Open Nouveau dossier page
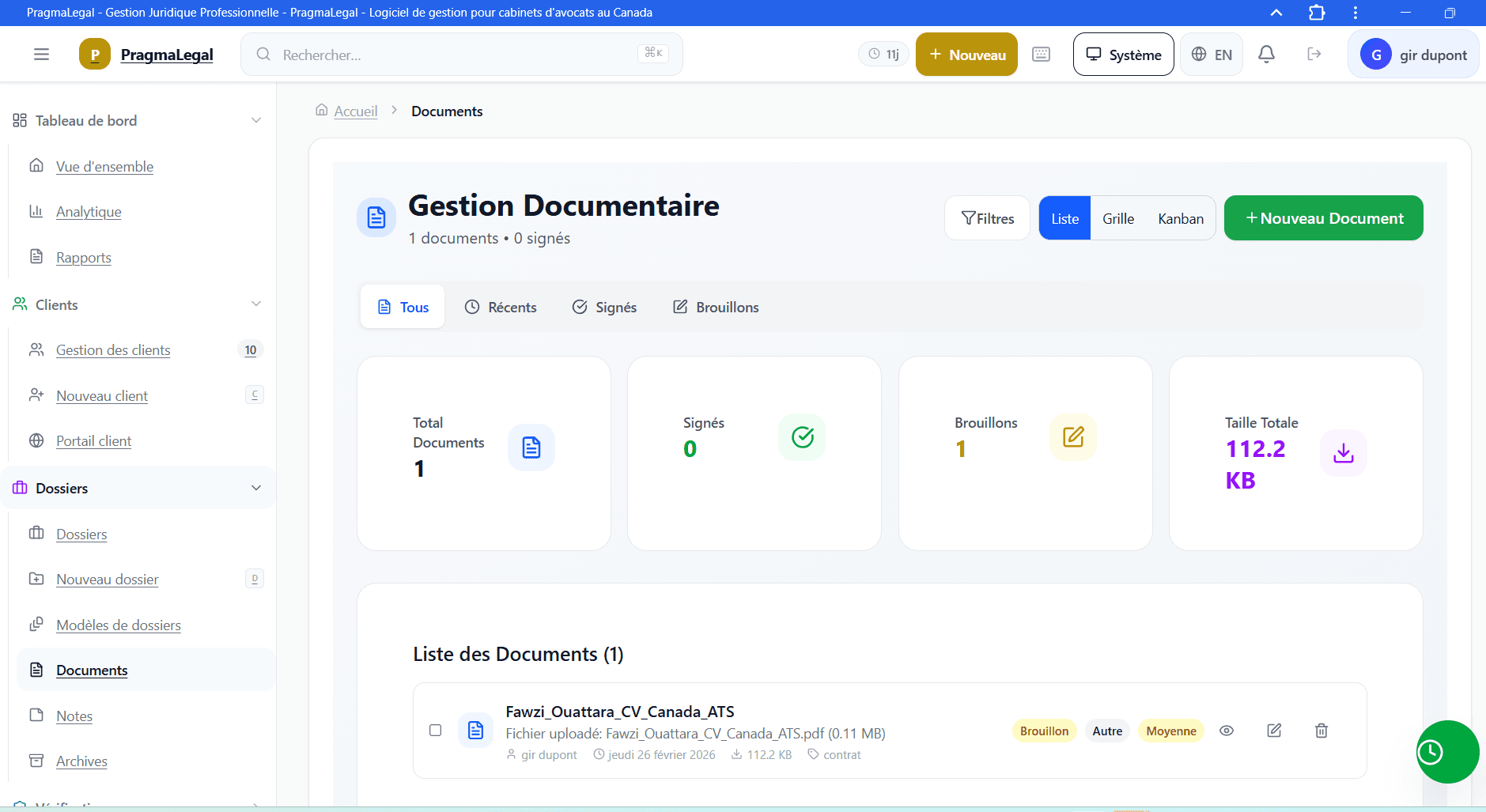 click(x=108, y=580)
